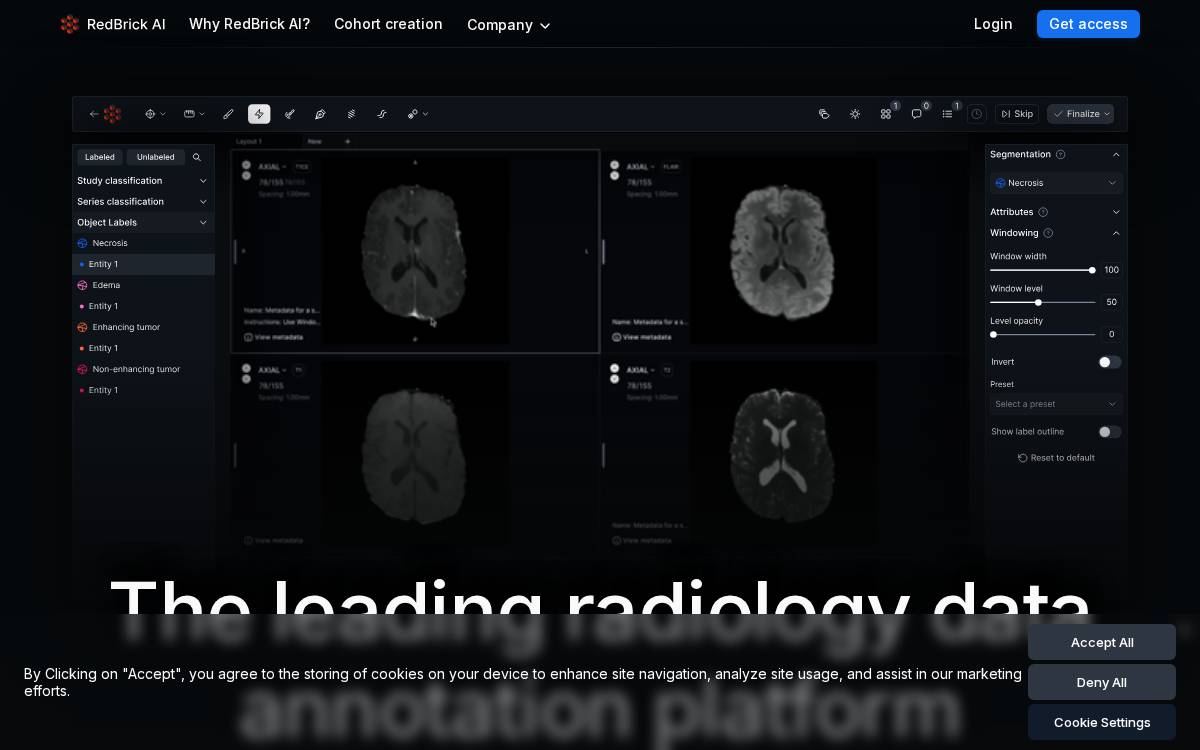This screenshot has width=1200, height=750.
Task: Click the Window width value field 100
Action: pyautogui.click(x=1111, y=270)
